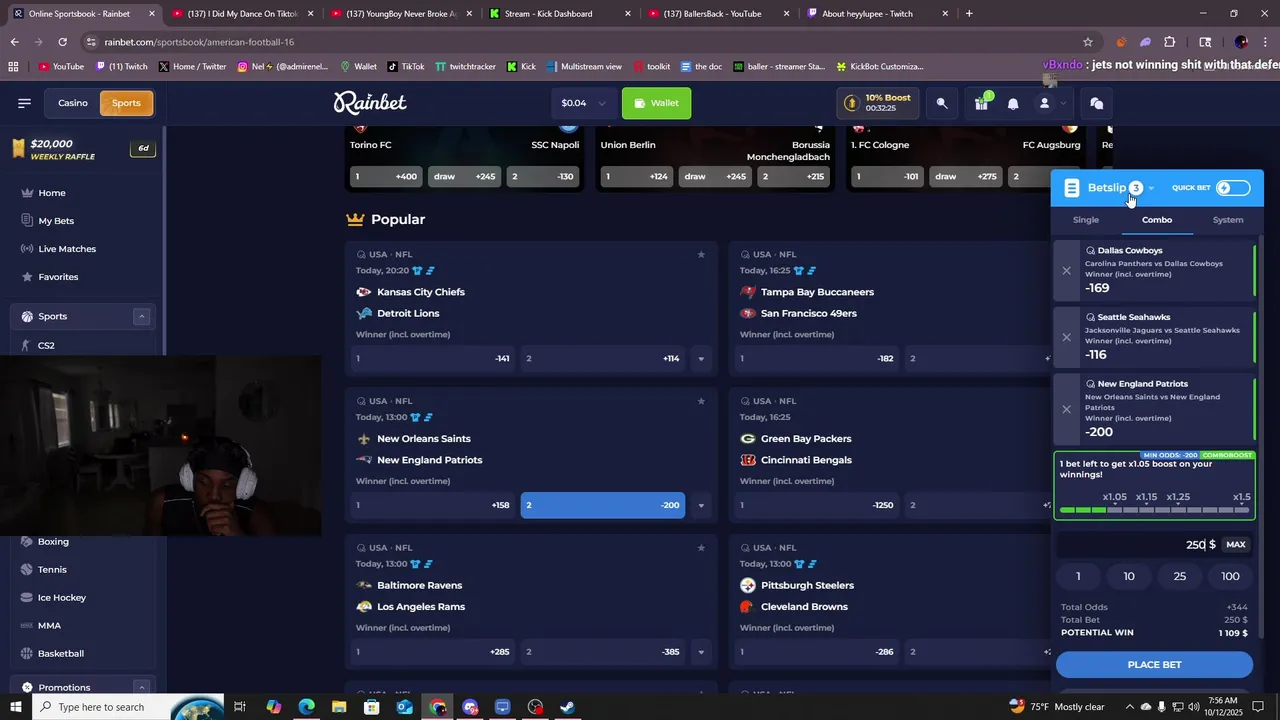Expand more markets for Chiefs vs Lions
The width and height of the screenshot is (1280, 720).
click(x=701, y=358)
